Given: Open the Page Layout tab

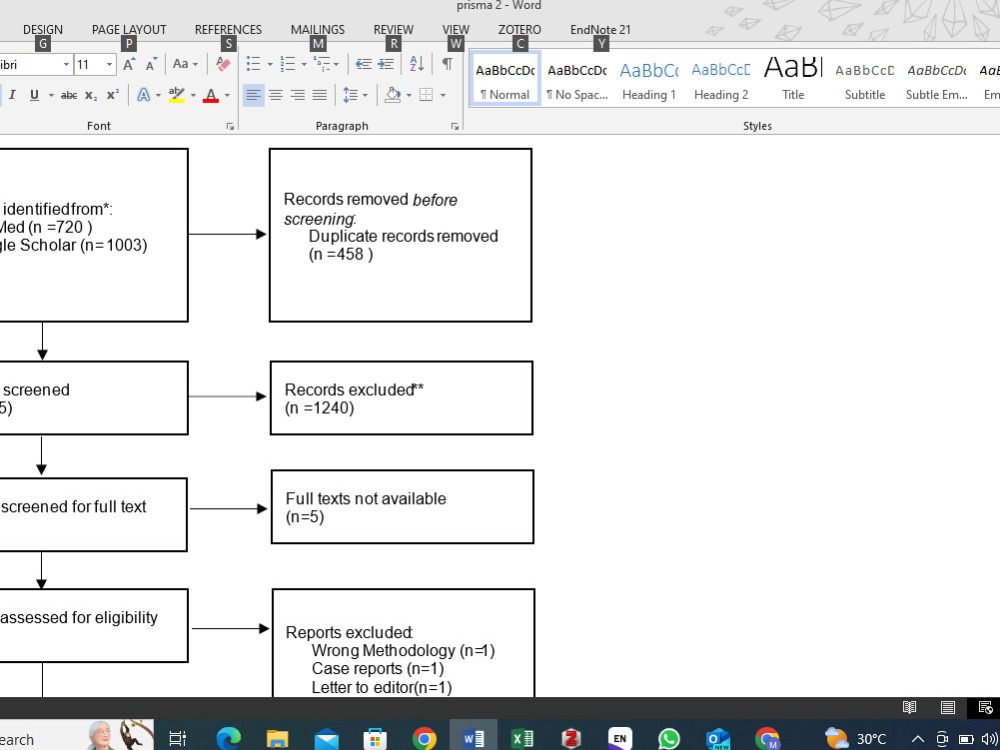Looking at the screenshot, I should (129, 29).
